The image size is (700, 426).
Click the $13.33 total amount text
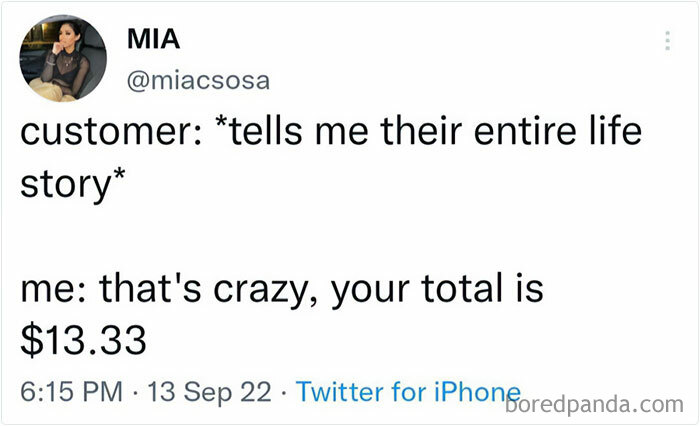pyautogui.click(x=83, y=340)
